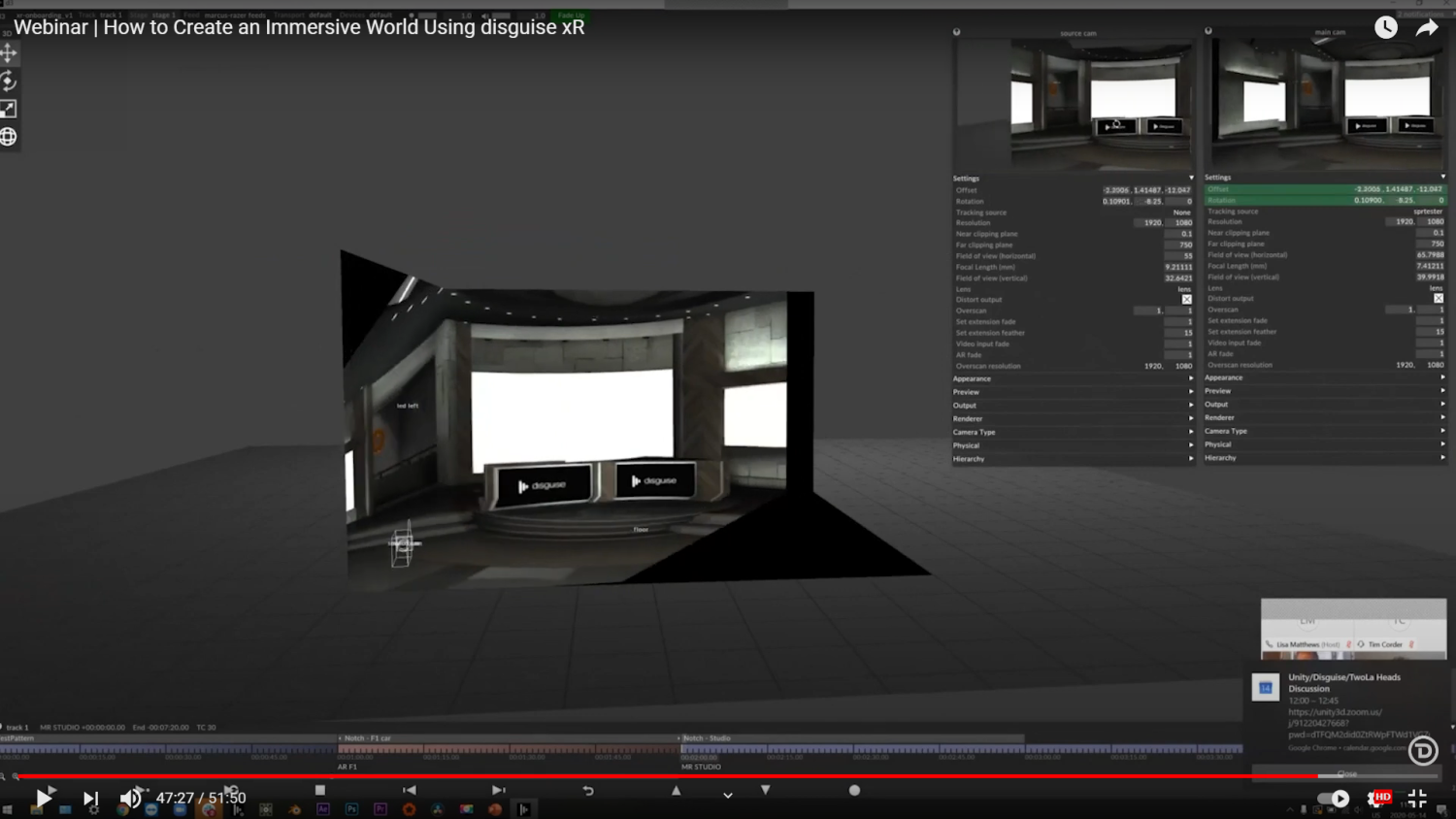
Task: Select the scale gizmo tool
Action: (9, 109)
